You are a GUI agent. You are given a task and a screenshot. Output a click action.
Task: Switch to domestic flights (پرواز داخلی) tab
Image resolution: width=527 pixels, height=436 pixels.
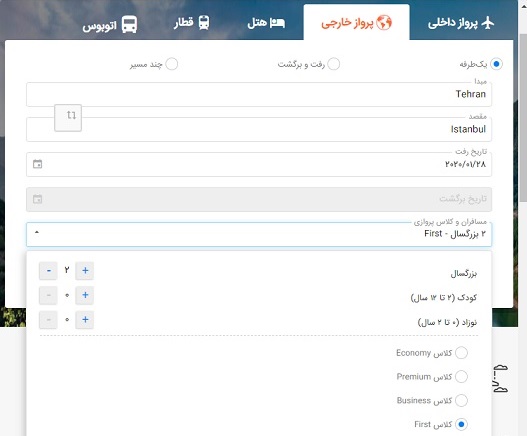coord(461,23)
